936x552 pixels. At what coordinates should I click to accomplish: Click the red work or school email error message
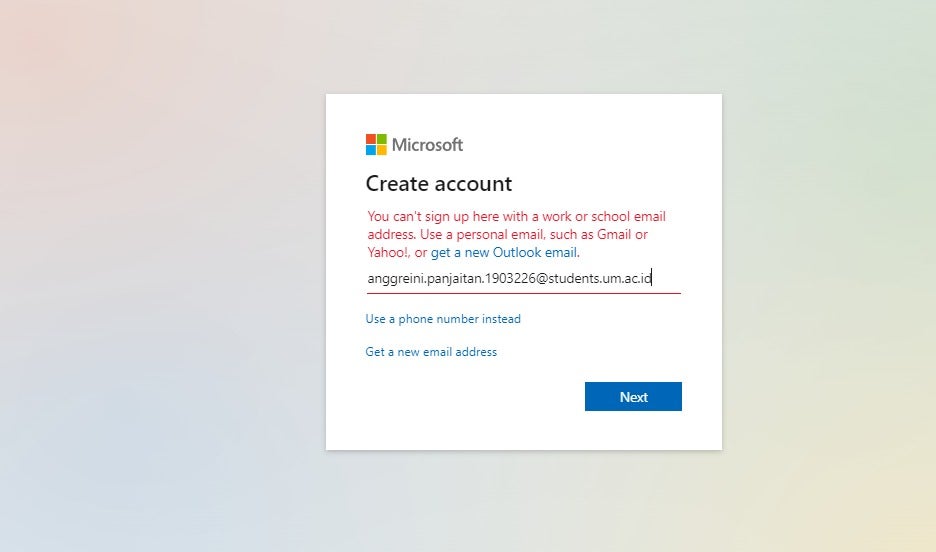(516, 234)
